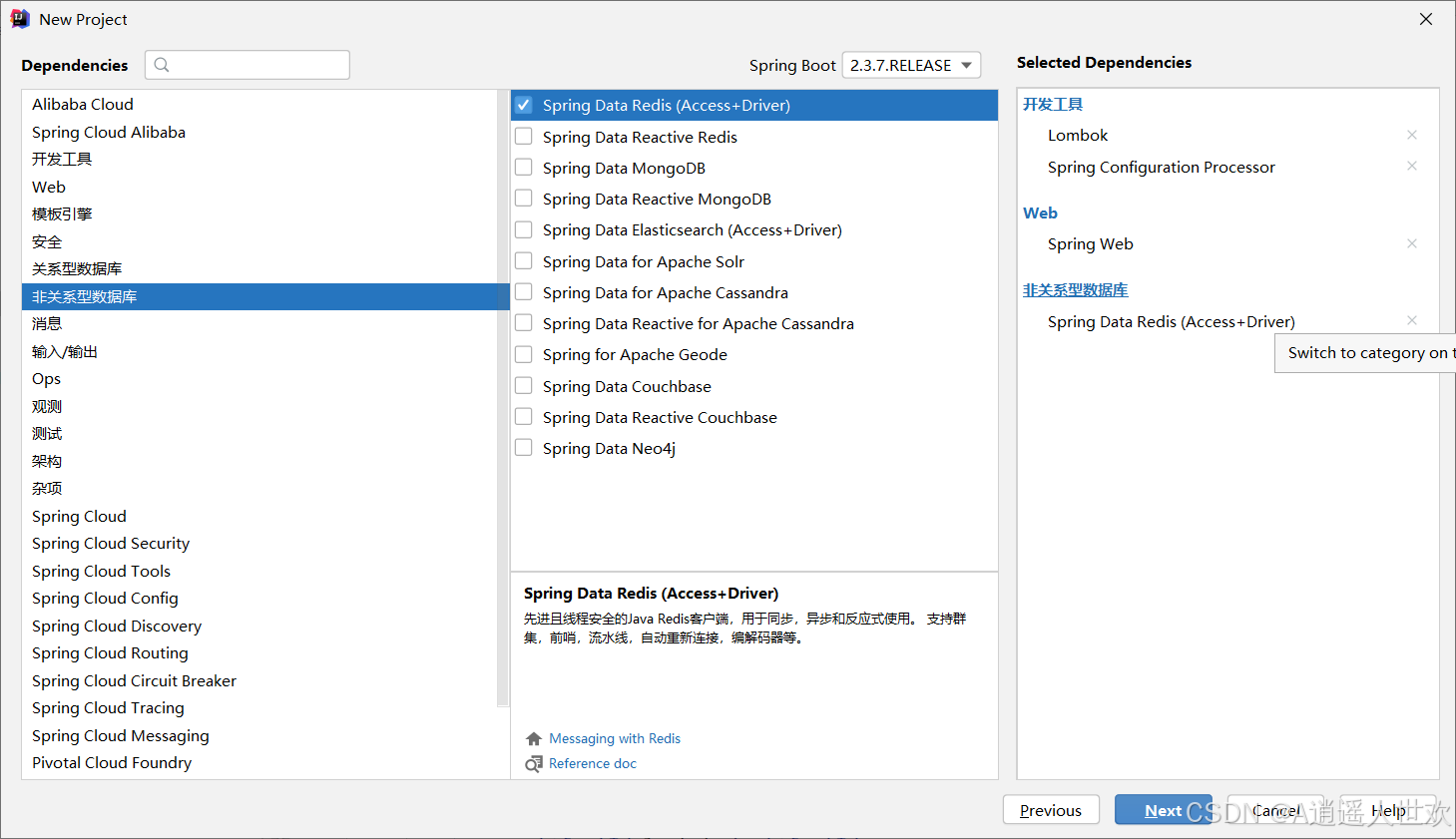
Task: Remove Lombok using its X icon
Action: pos(1412,135)
